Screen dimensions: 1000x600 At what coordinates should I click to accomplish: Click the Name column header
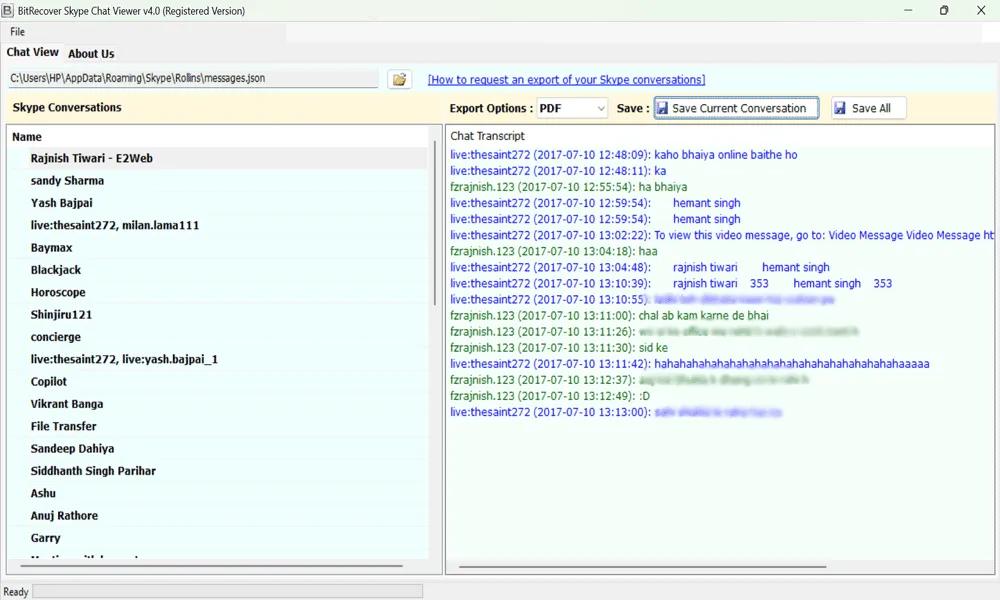pyautogui.click(x=28, y=137)
